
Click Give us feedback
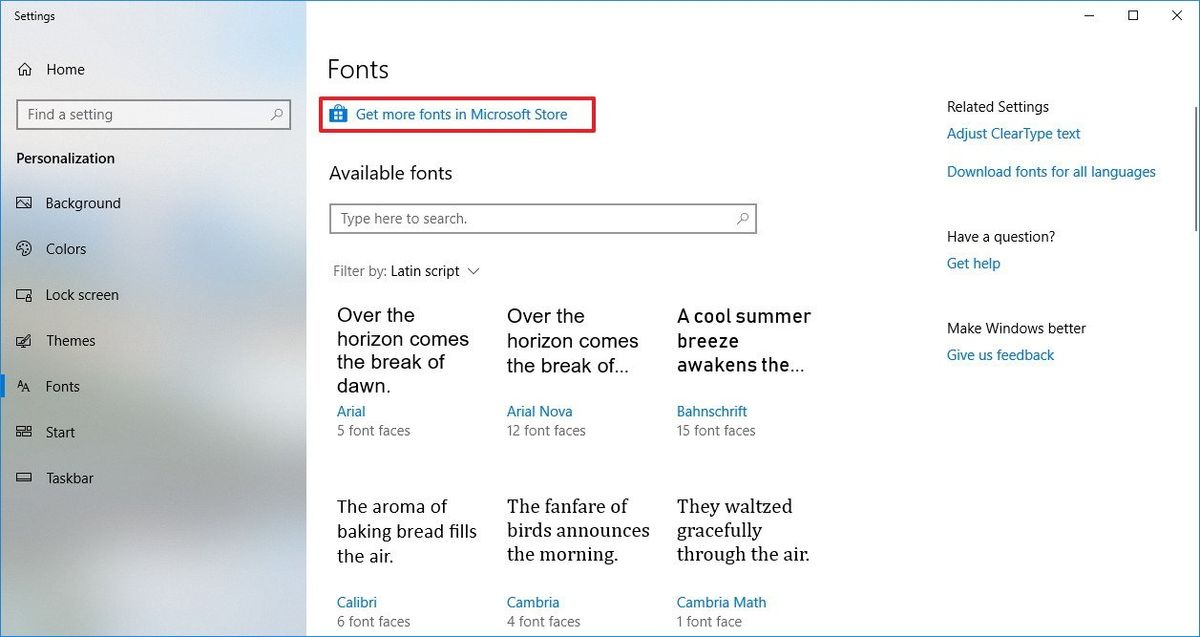pyautogui.click(x=1000, y=355)
